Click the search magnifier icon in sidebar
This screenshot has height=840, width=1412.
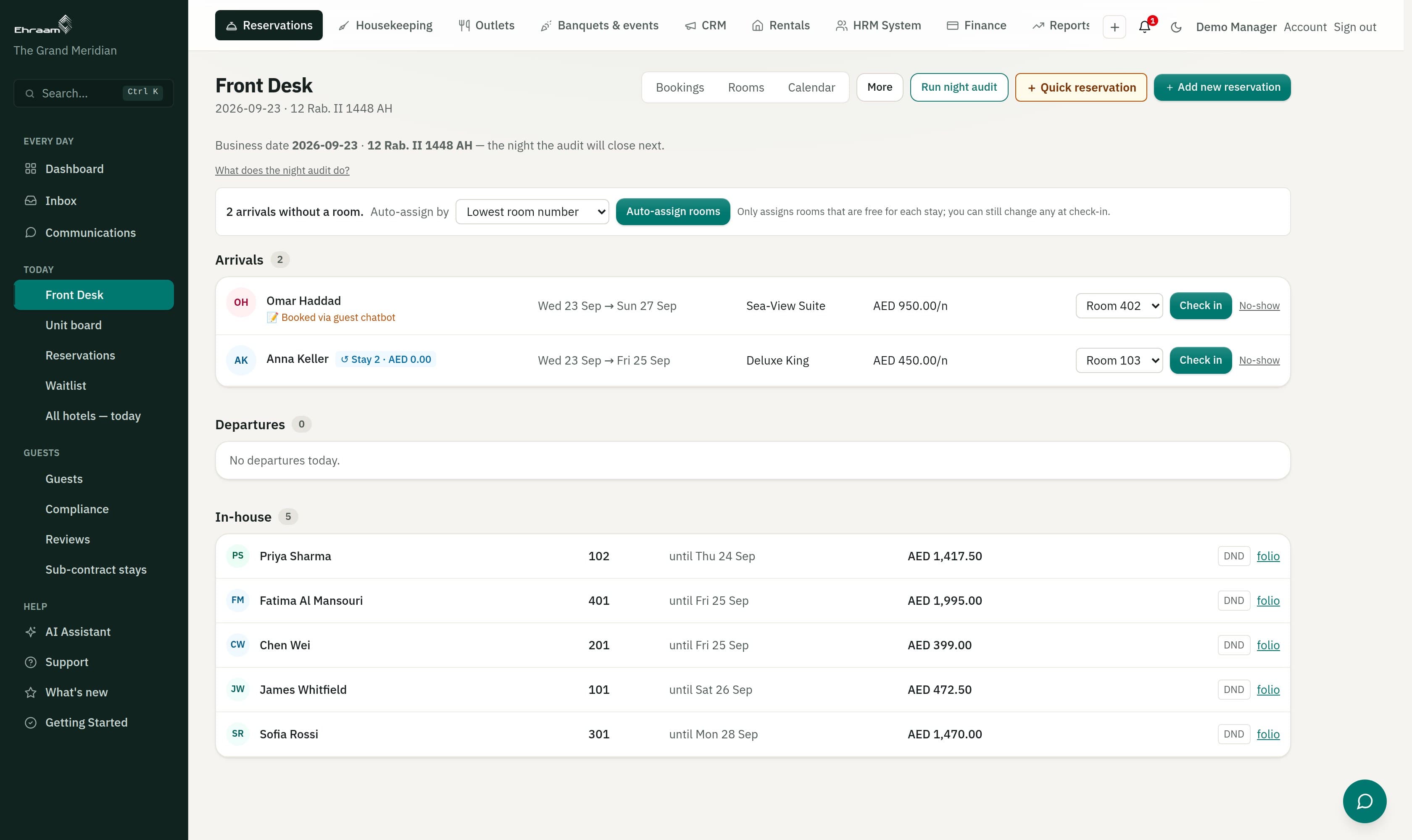(x=29, y=93)
